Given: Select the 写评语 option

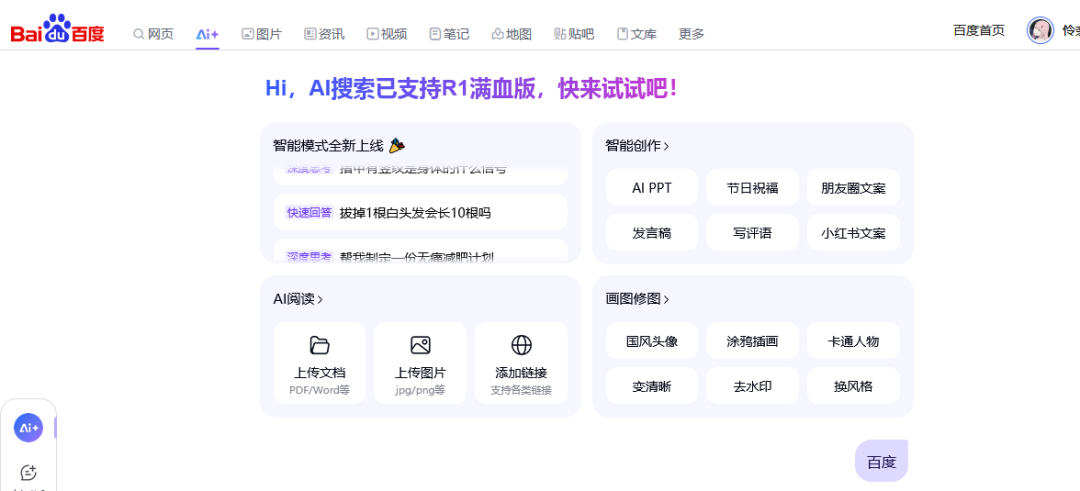Looking at the screenshot, I should click(752, 233).
